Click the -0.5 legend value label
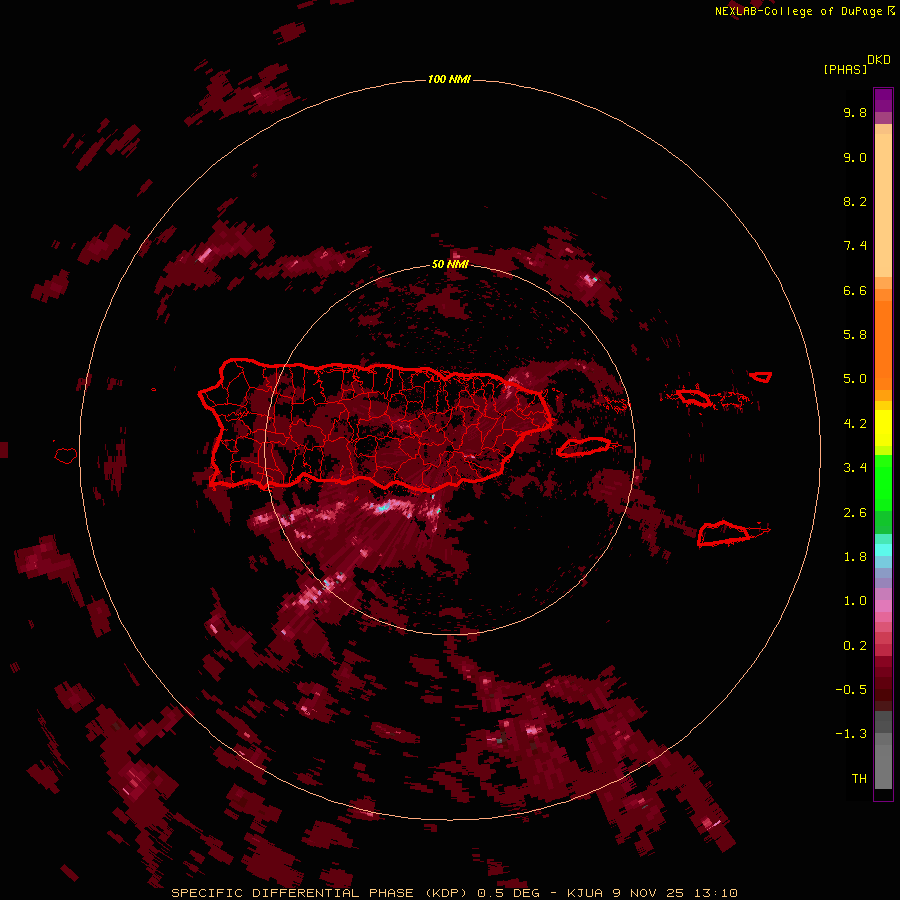 pos(851,690)
